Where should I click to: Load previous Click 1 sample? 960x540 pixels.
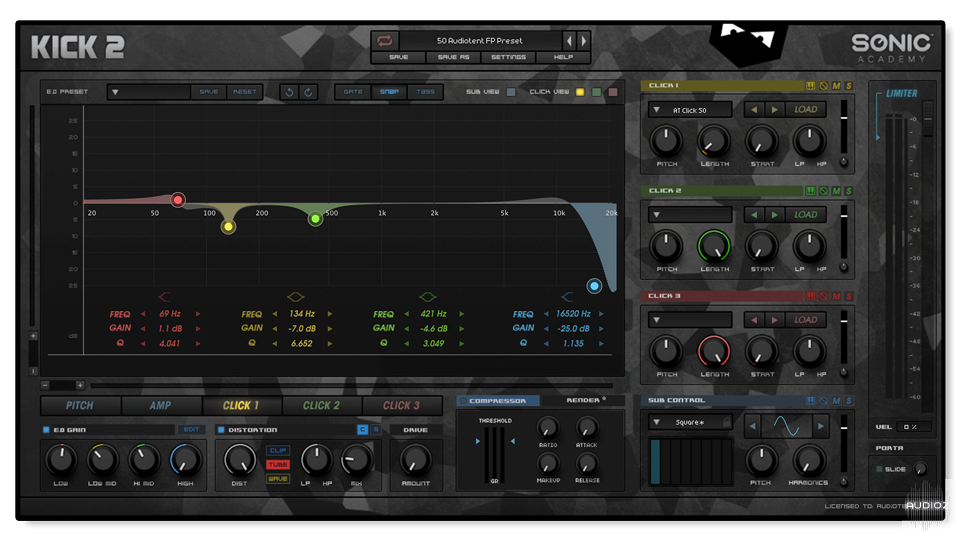tap(754, 110)
